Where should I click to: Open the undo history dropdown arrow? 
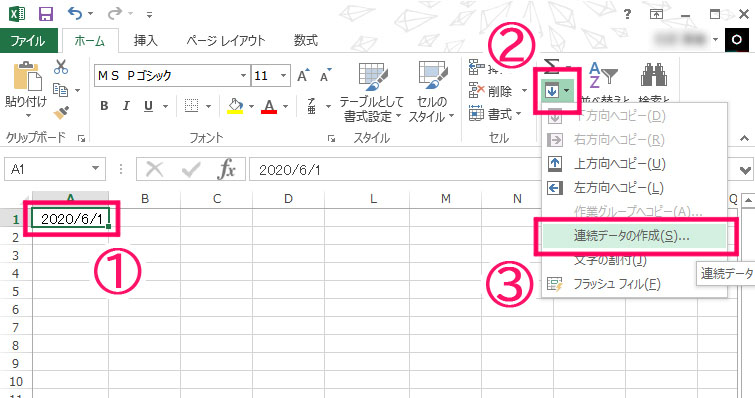(x=91, y=14)
